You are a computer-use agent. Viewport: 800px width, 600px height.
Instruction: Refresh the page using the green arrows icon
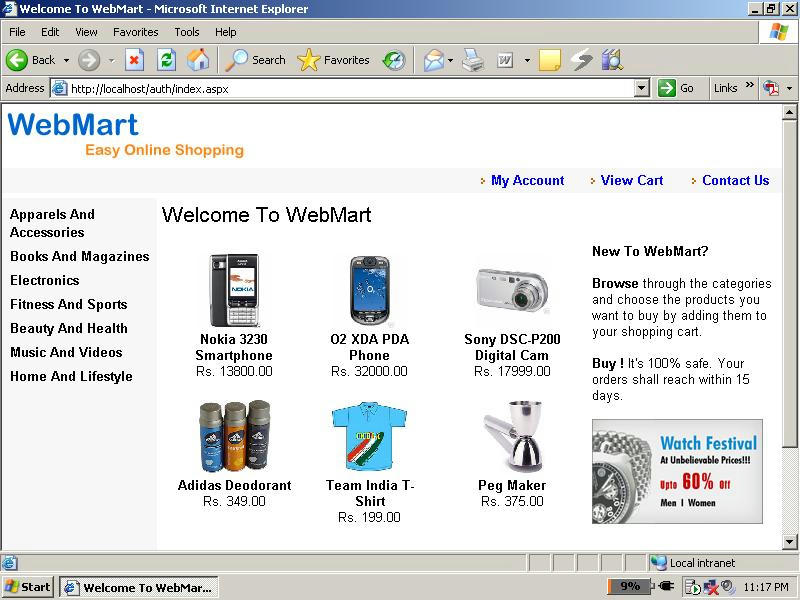tap(166, 60)
